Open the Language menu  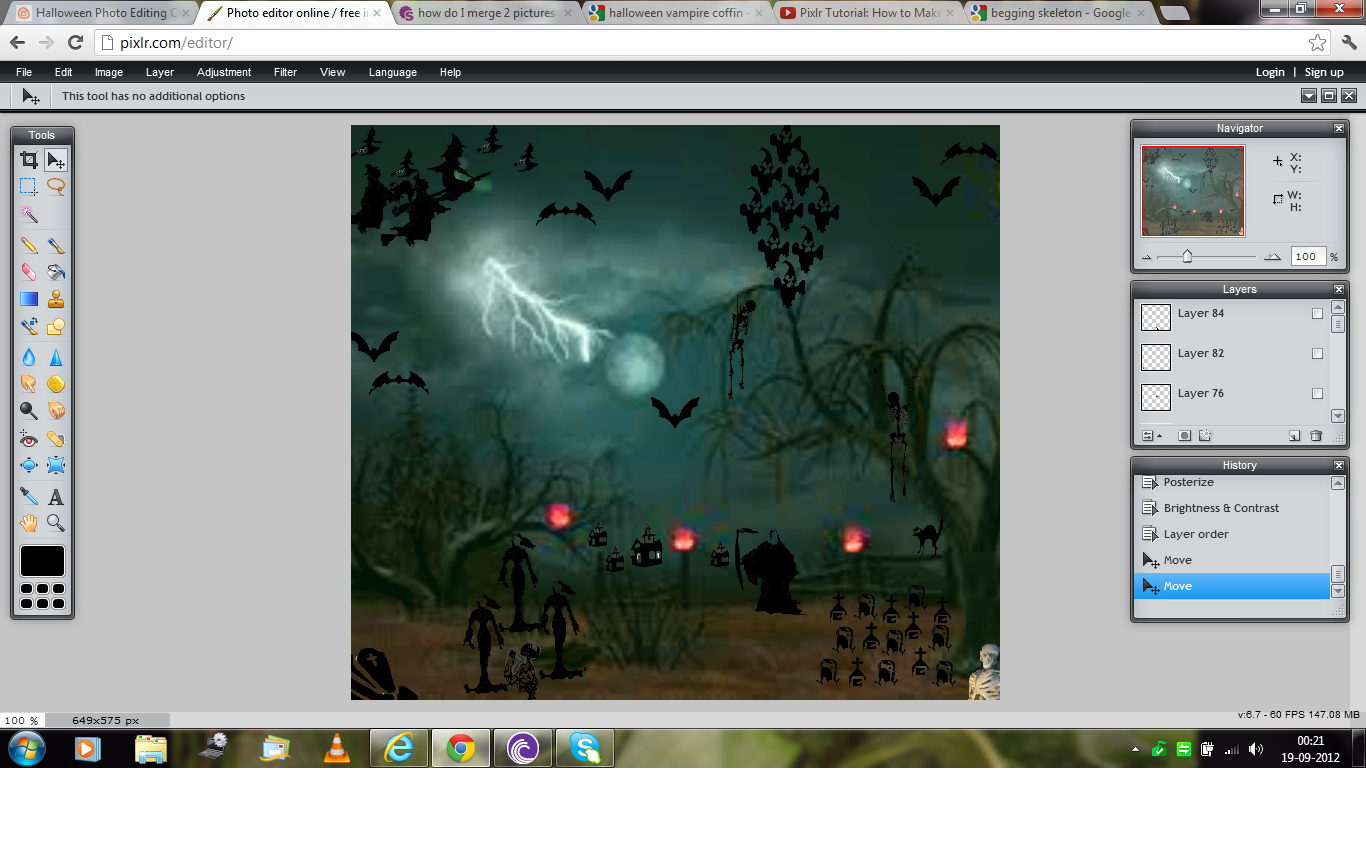(x=393, y=72)
